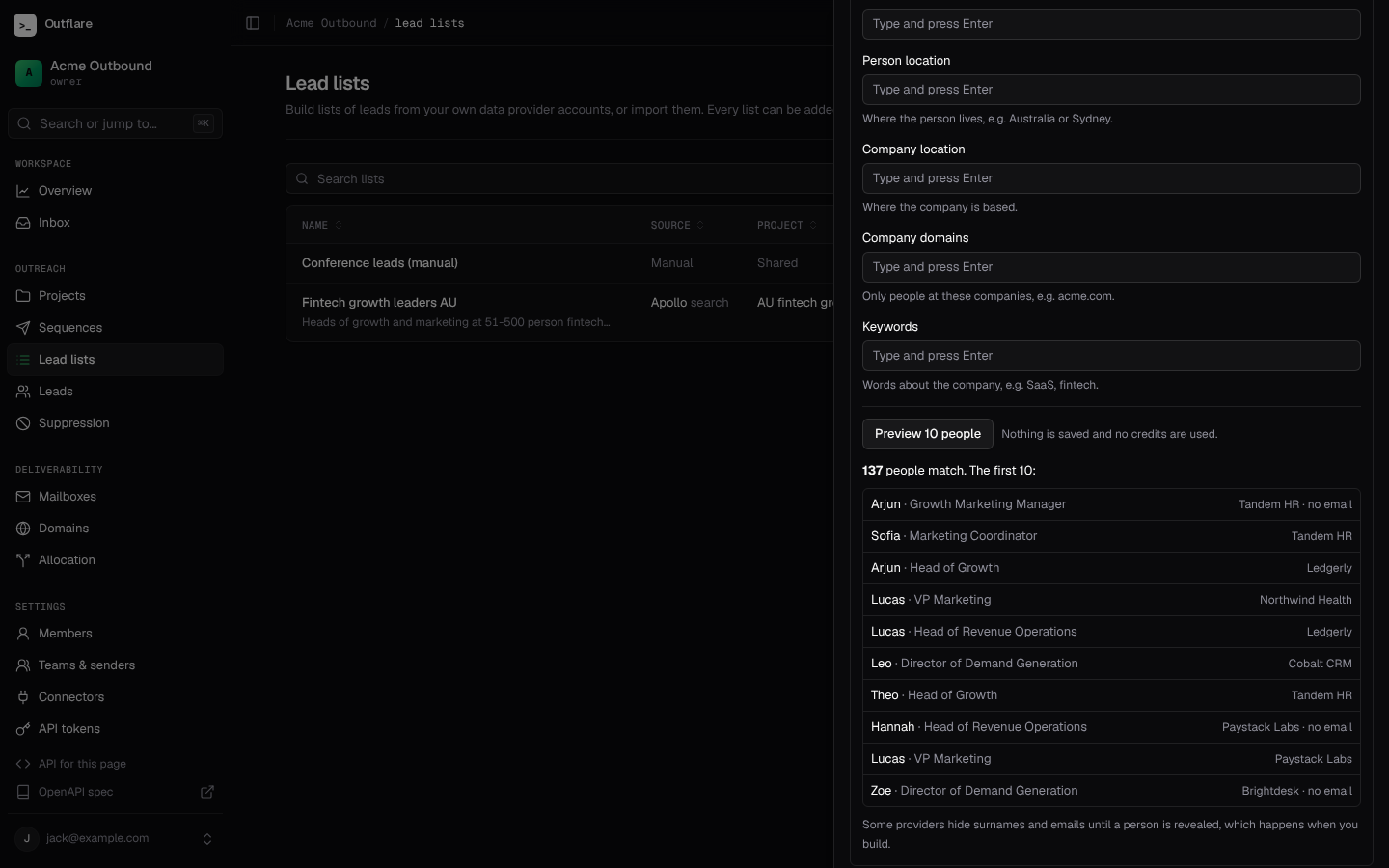Screen dimensions: 1389x868
Task: Open the Conference leads (manual) list
Action: click(x=380, y=263)
